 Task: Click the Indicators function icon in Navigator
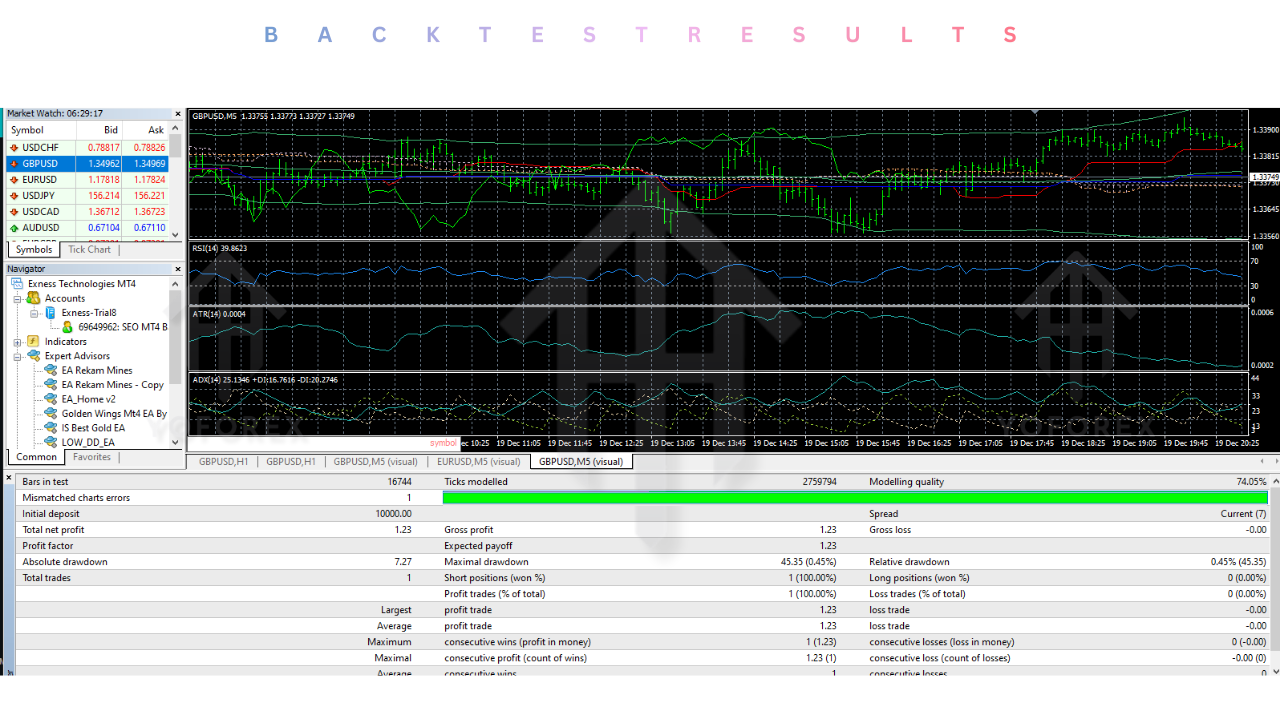click(x=32, y=341)
